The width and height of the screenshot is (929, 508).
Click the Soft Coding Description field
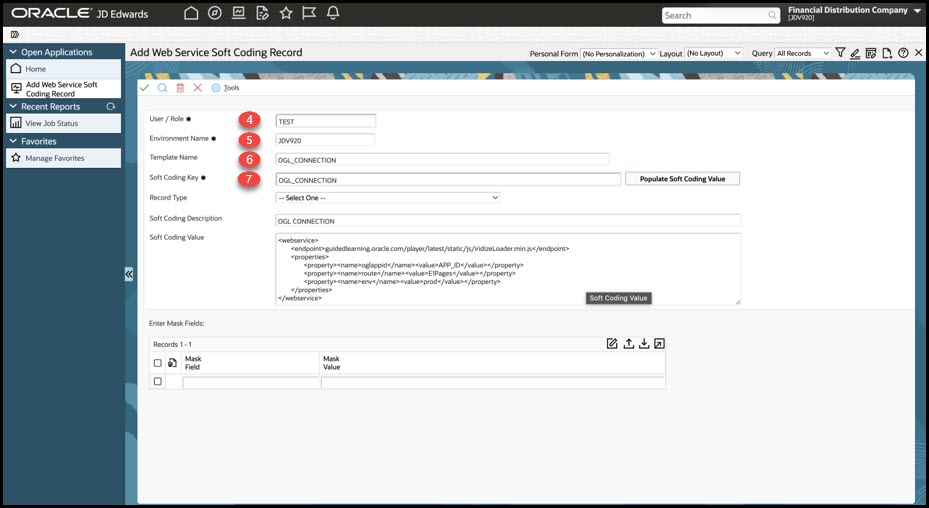pyautogui.click(x=508, y=221)
